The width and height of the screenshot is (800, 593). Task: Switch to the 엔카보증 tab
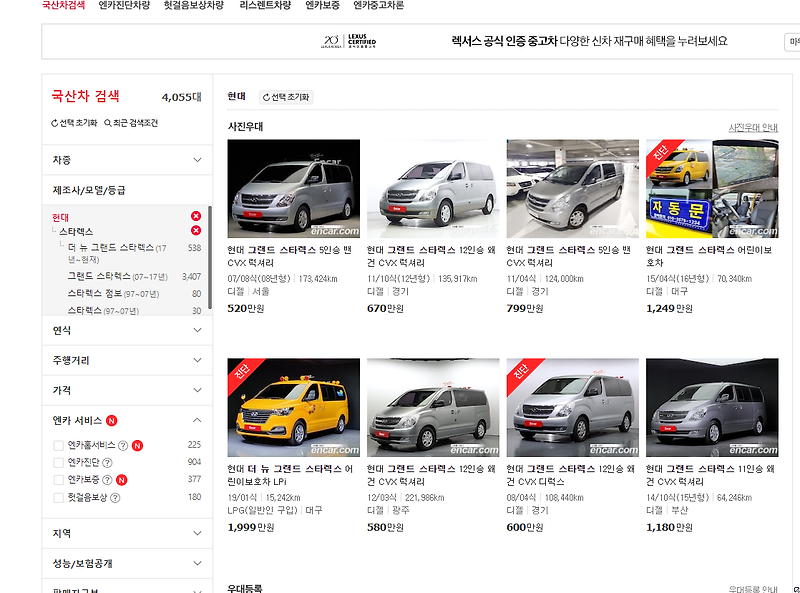point(322,5)
